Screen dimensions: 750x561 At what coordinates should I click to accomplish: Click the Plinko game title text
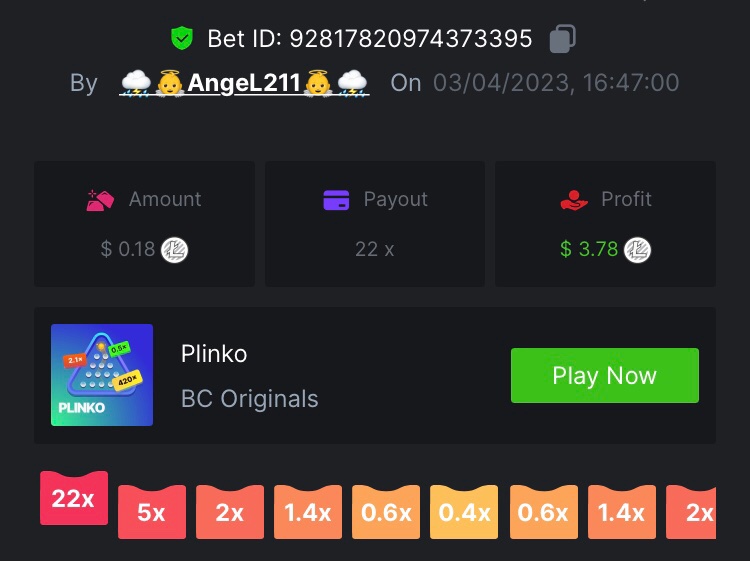214,354
